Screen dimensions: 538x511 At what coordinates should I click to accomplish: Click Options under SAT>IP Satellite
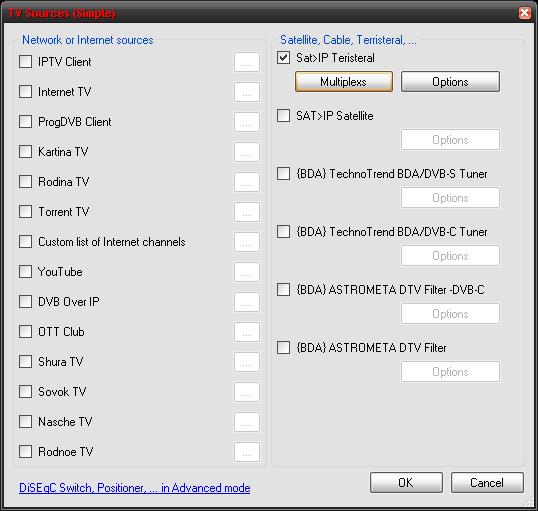[x=450, y=140]
